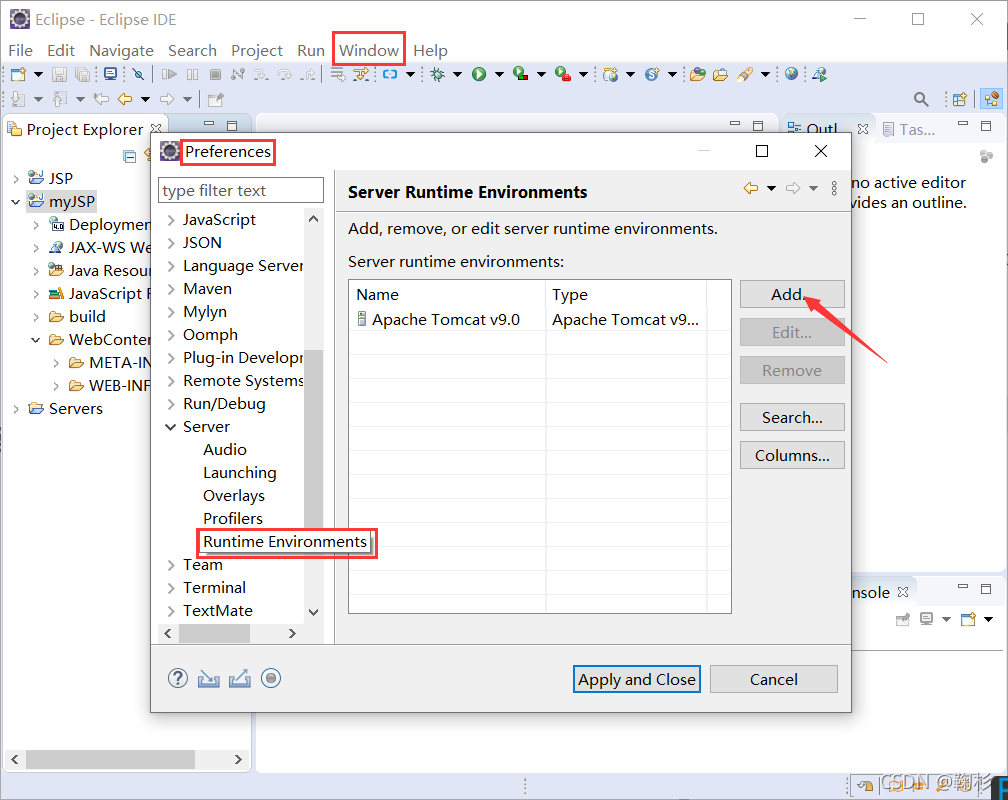Click the Launch selected resource icon
The height and width of the screenshot is (800, 1008).
(820, 75)
